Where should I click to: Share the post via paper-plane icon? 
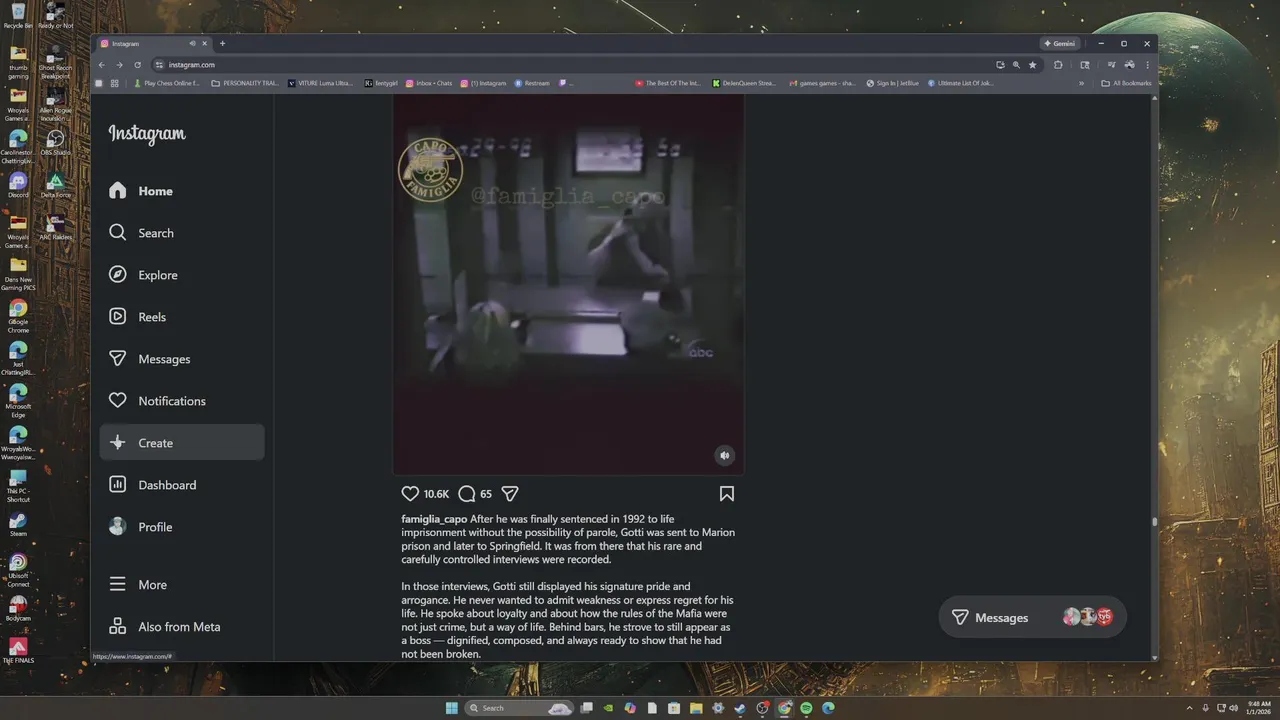(x=510, y=494)
